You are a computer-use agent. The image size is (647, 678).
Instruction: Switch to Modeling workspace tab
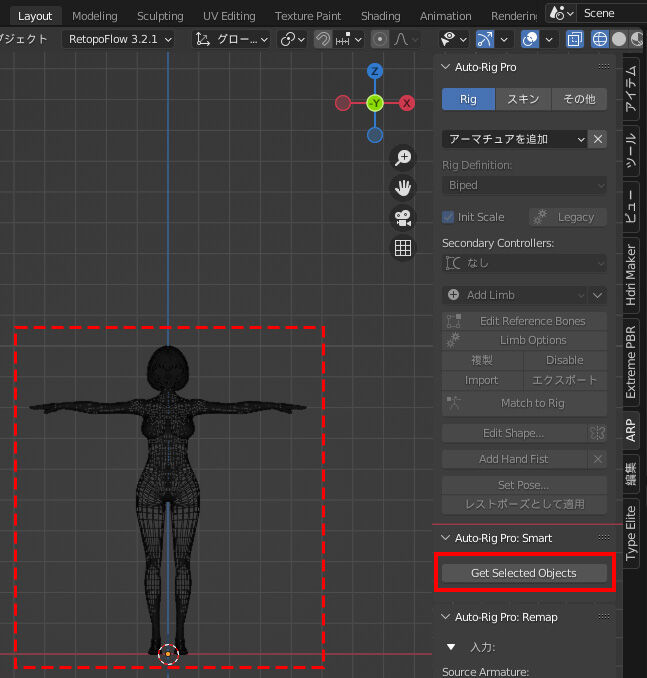pyautogui.click(x=95, y=16)
